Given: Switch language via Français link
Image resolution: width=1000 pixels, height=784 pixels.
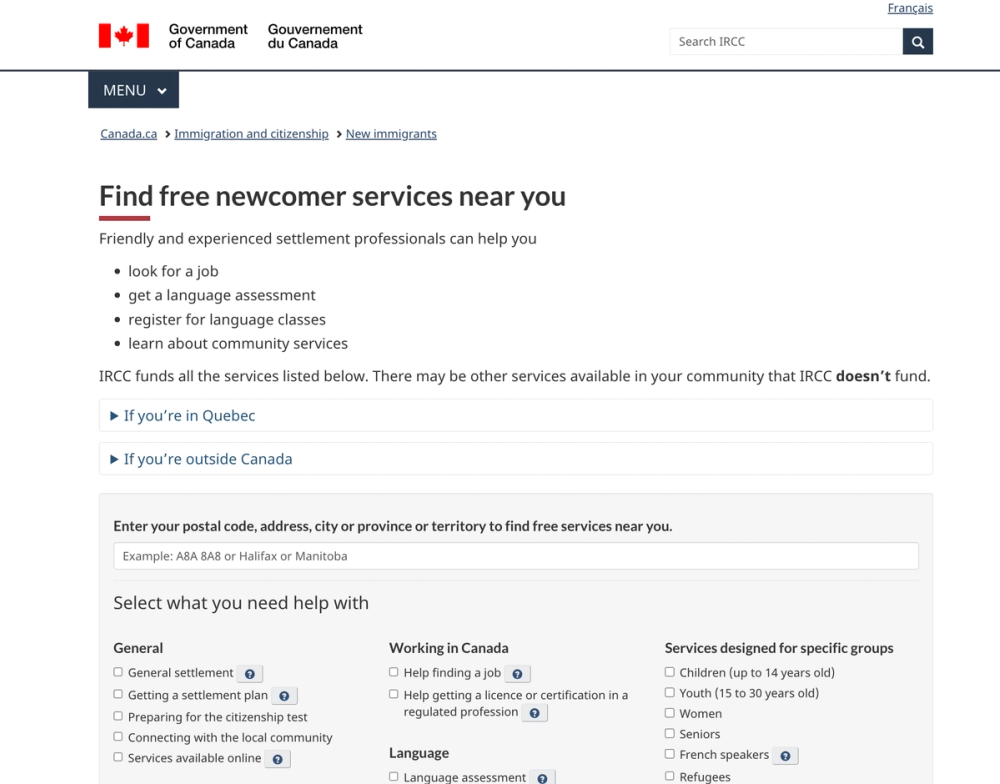Looking at the screenshot, I should click(x=910, y=8).
